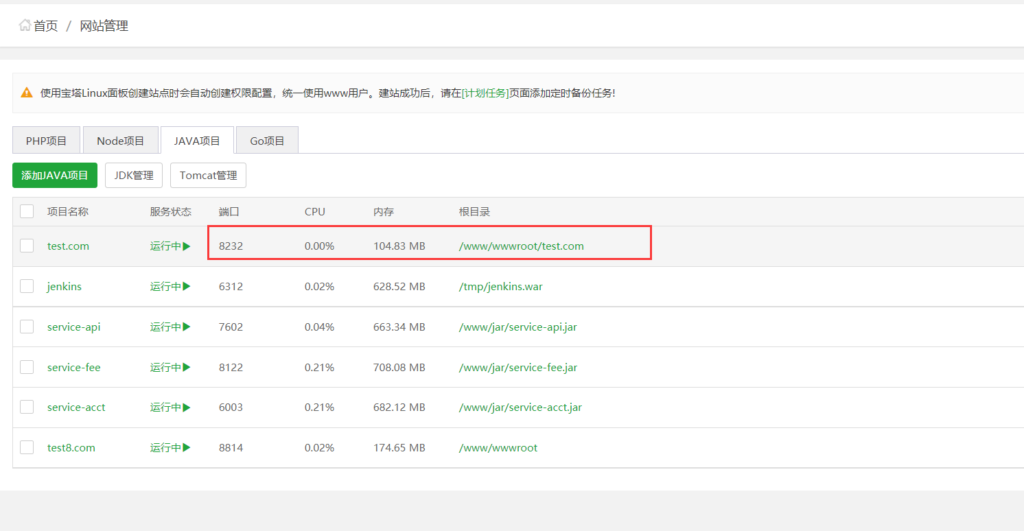Click the home icon in breadcrumb
Image resolution: width=1024 pixels, height=531 pixels.
(25, 25)
